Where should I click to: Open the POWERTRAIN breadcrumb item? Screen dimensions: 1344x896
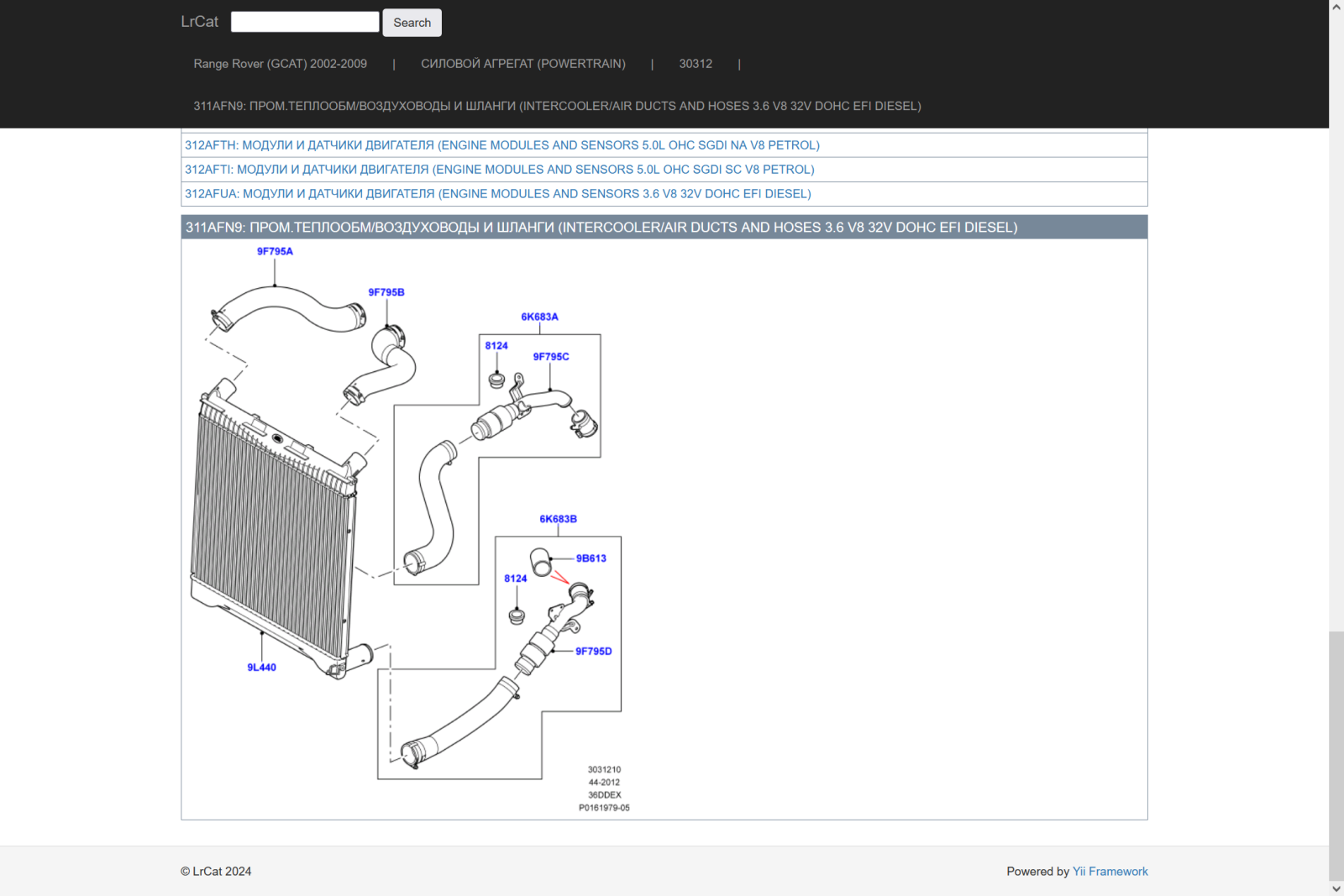pos(523,64)
